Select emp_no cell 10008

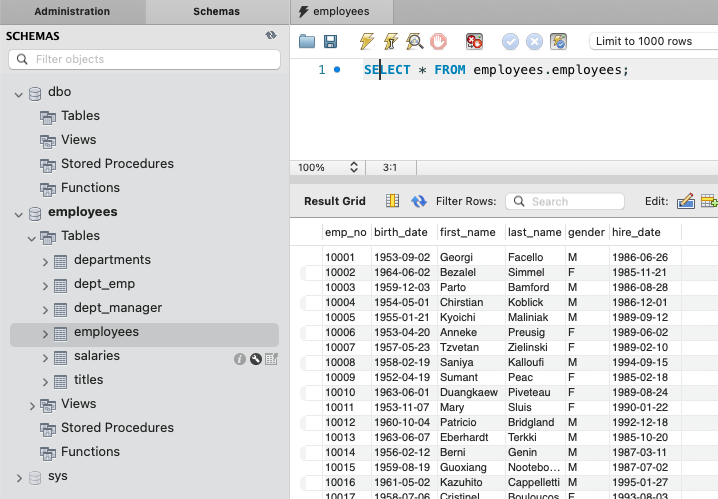[347, 363]
